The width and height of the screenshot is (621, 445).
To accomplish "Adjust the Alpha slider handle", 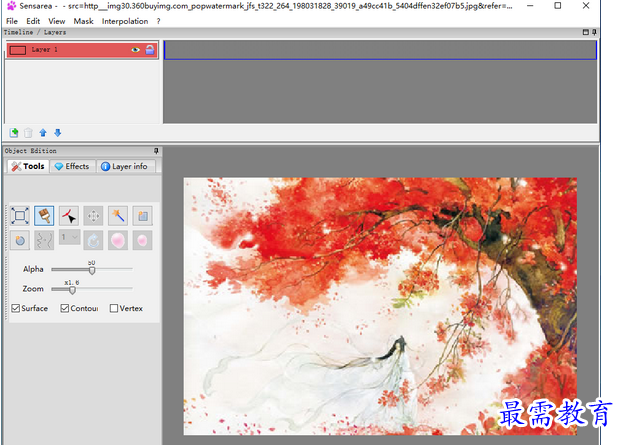I will (x=92, y=270).
